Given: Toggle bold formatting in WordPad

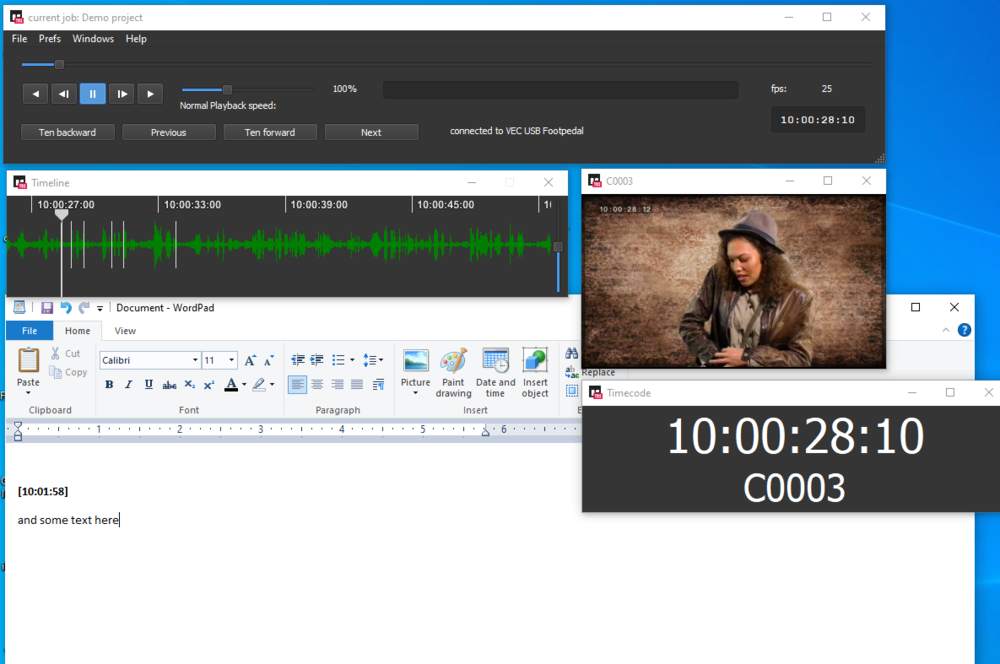Looking at the screenshot, I should click(109, 385).
